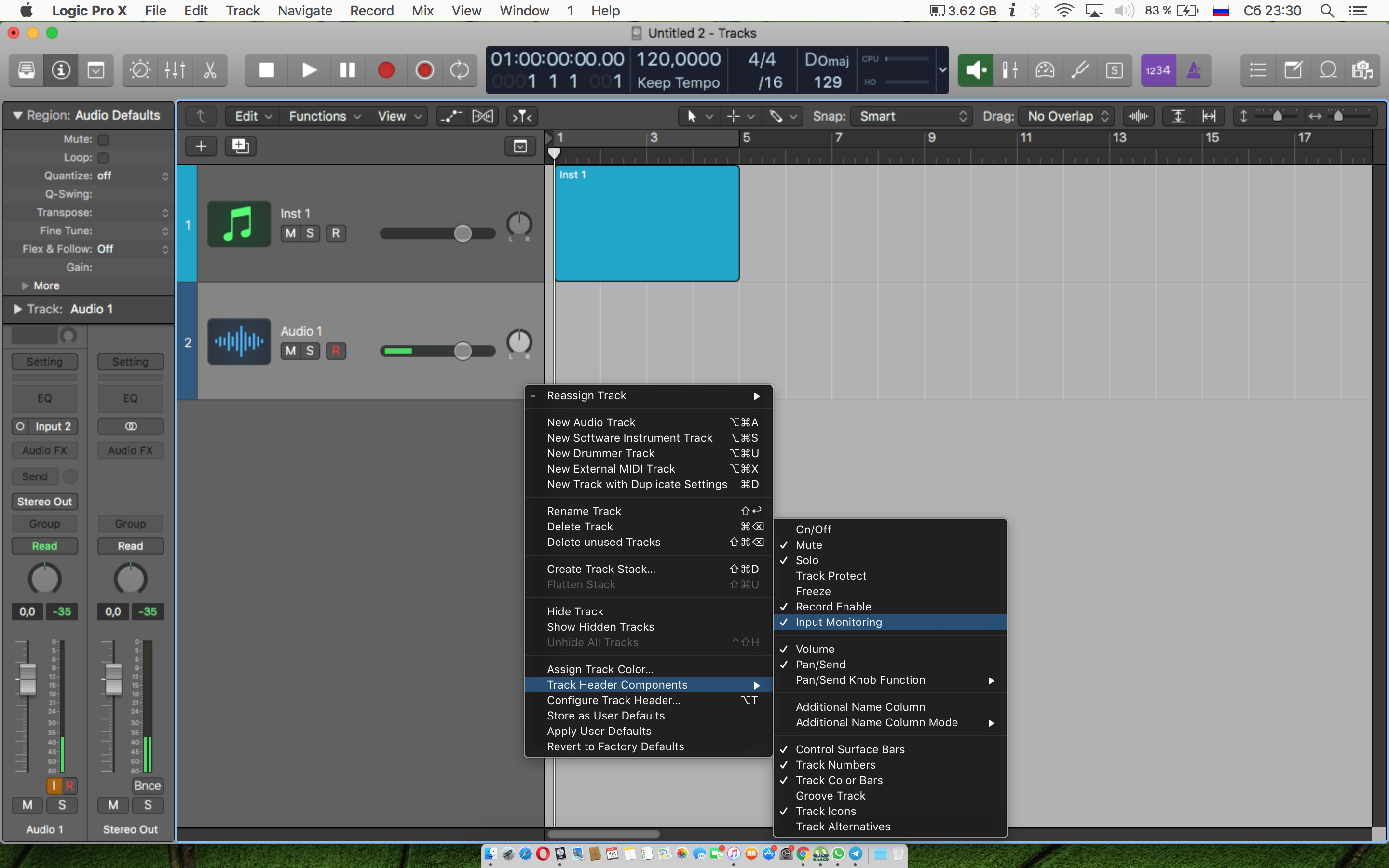Screen dimensions: 1389x868
Task: Select Configure Track Header… item
Action: point(649,700)
